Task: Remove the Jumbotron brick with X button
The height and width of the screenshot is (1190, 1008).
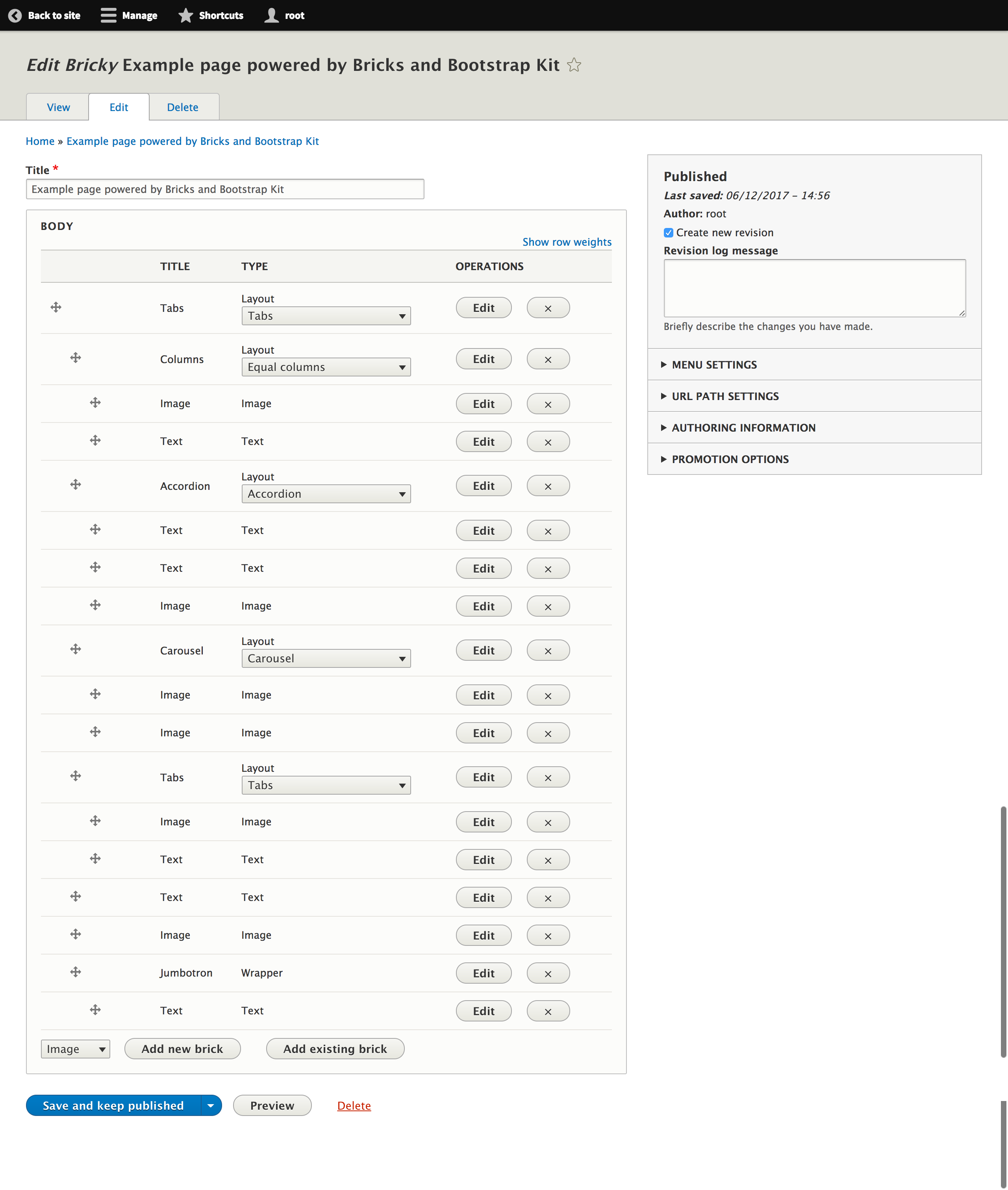Action: [x=547, y=973]
